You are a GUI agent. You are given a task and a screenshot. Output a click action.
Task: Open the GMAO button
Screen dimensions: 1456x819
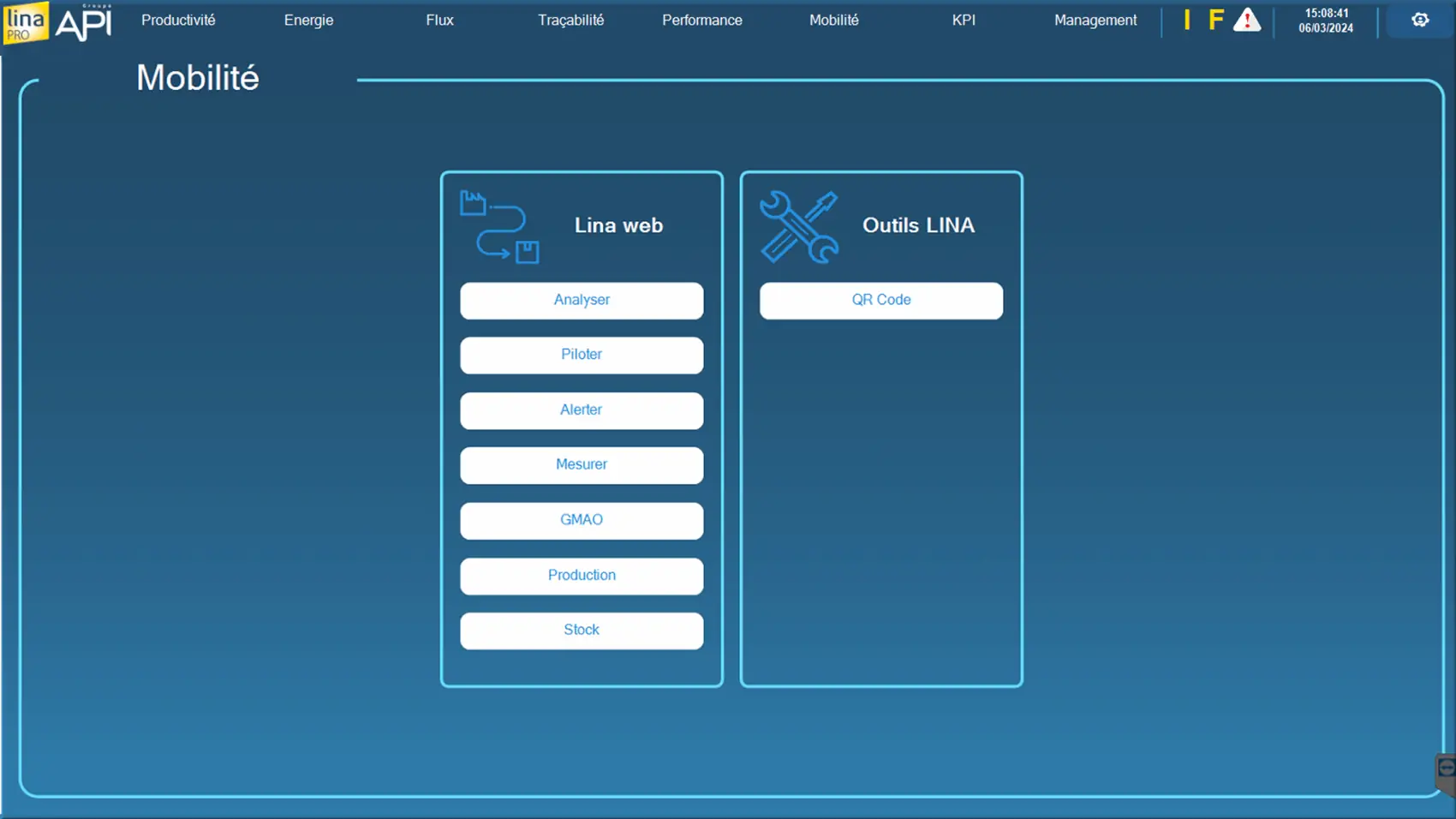point(582,520)
